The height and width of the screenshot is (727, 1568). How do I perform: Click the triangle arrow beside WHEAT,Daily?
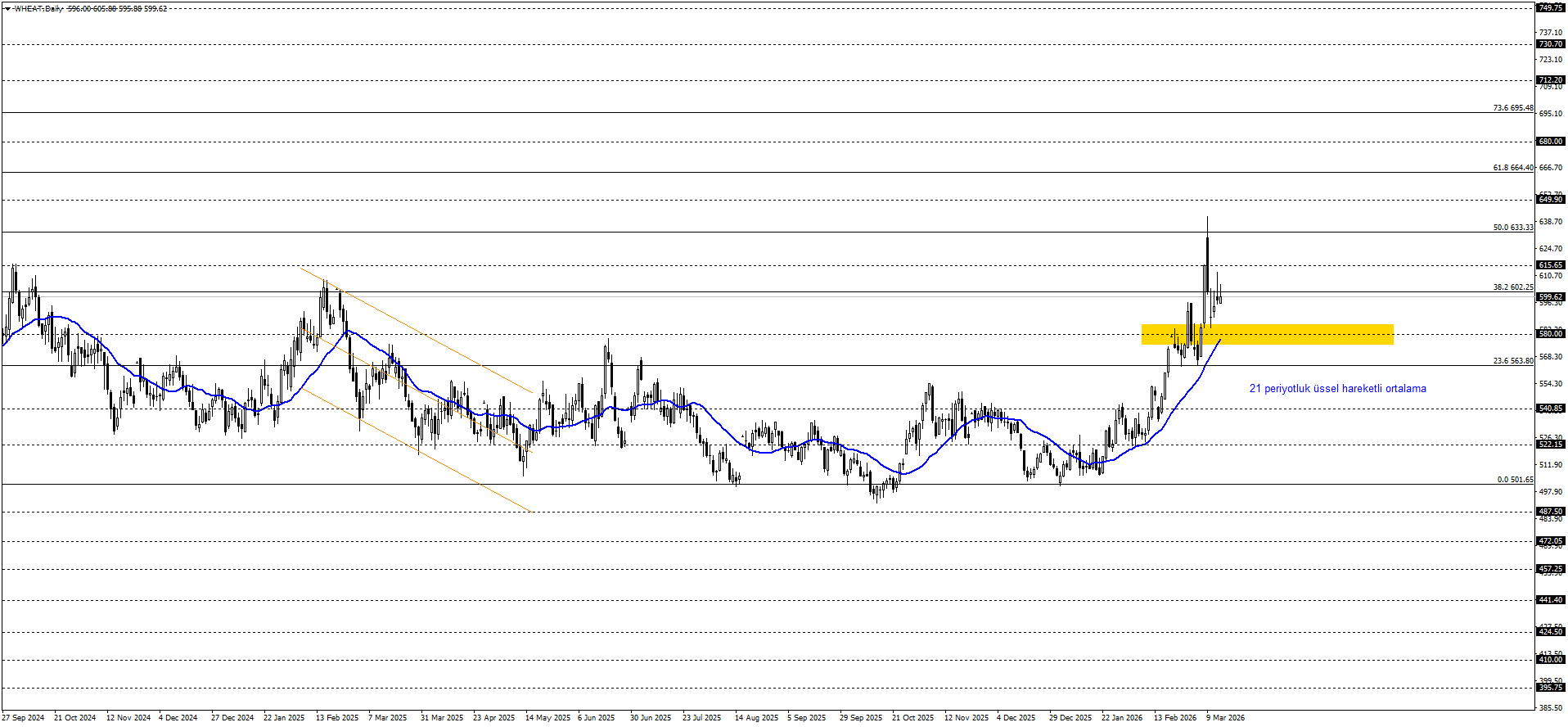pyautogui.click(x=7, y=9)
